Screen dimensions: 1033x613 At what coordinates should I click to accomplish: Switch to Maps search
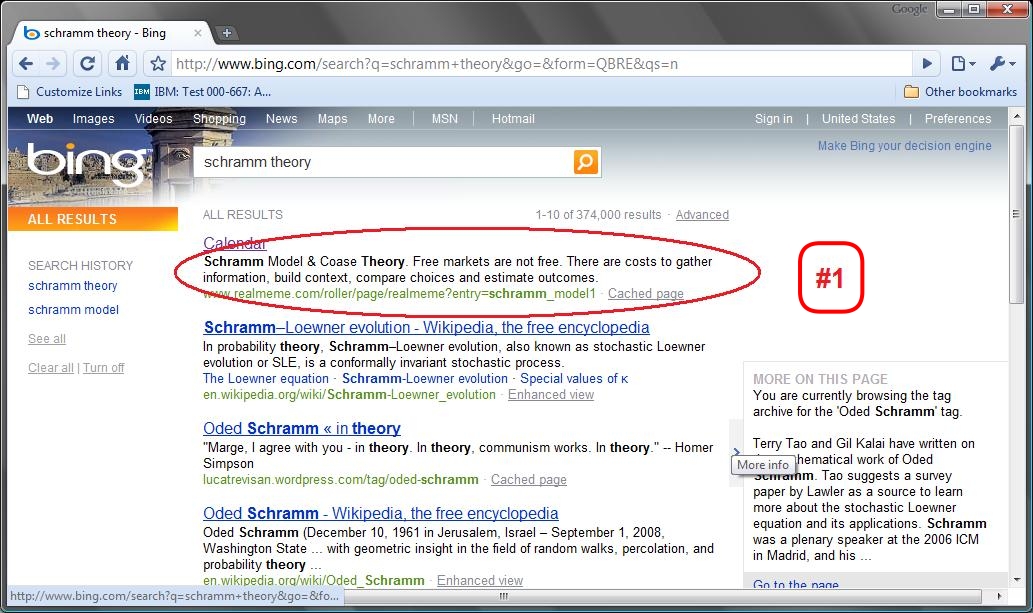[332, 119]
